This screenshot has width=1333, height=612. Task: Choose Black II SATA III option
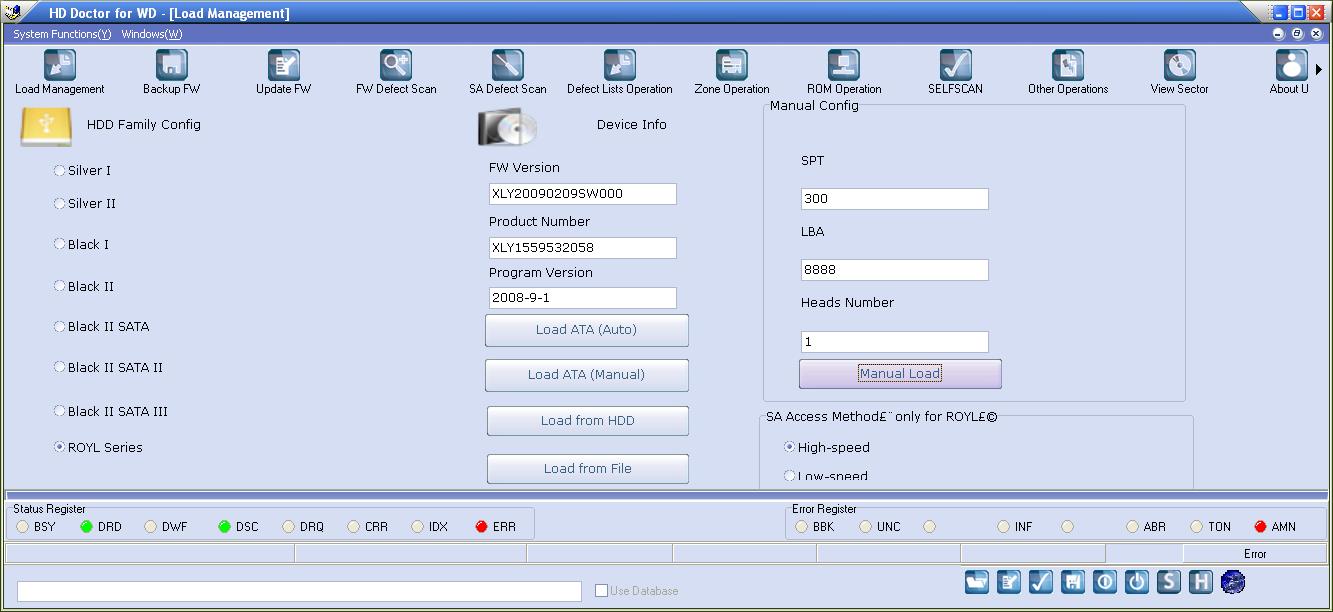[59, 412]
